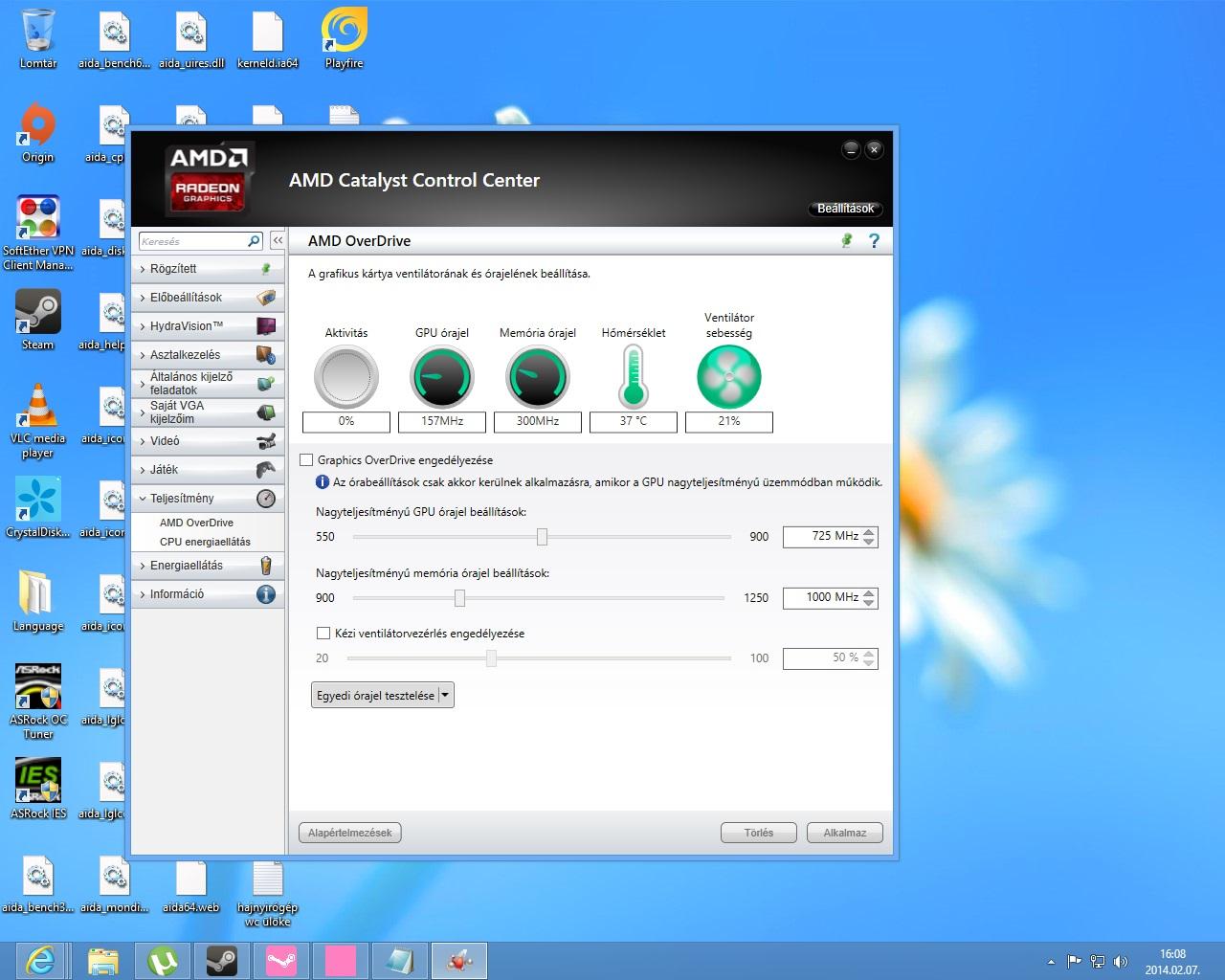The image size is (1225, 980).
Task: Select CPU energiaellátás submenu item
Action: tap(205, 542)
